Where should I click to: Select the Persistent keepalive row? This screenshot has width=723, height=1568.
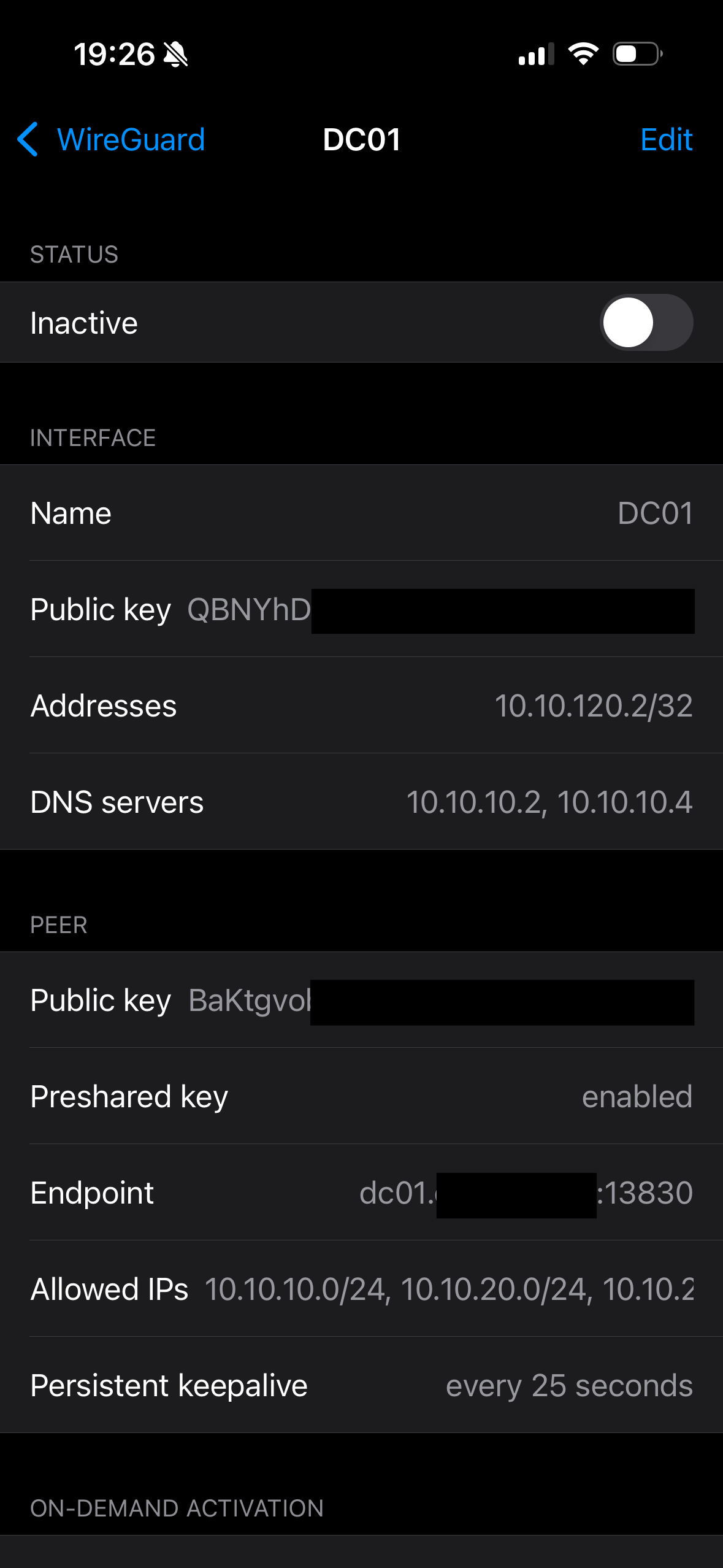[x=361, y=1385]
